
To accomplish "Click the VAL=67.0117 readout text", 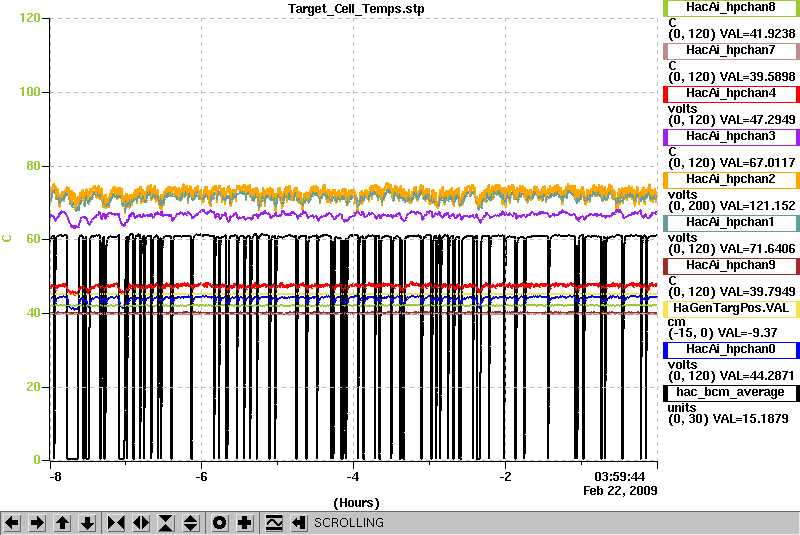I will 757,163.
